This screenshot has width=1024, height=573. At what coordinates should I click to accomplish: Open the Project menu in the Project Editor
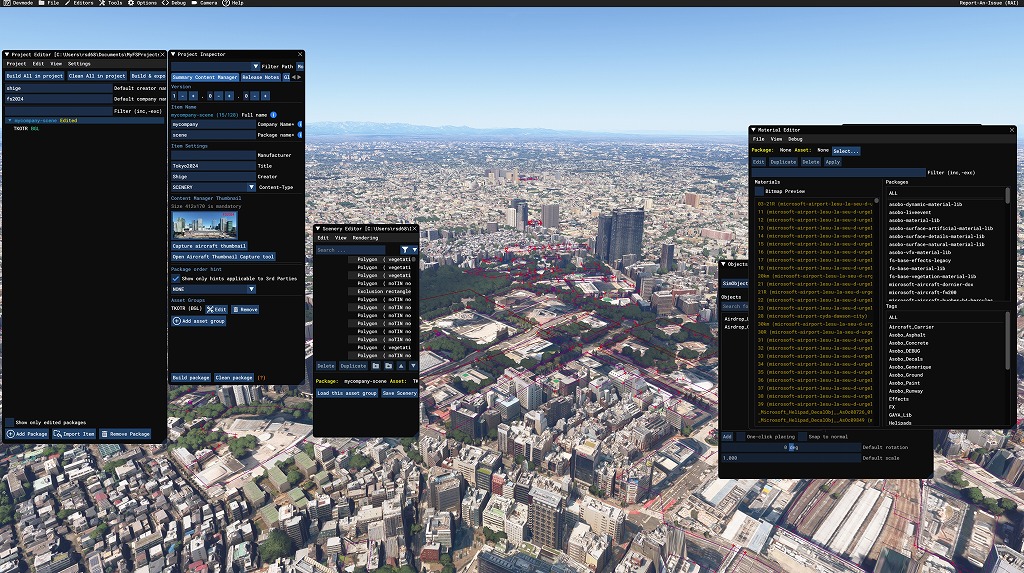pyautogui.click(x=16, y=64)
